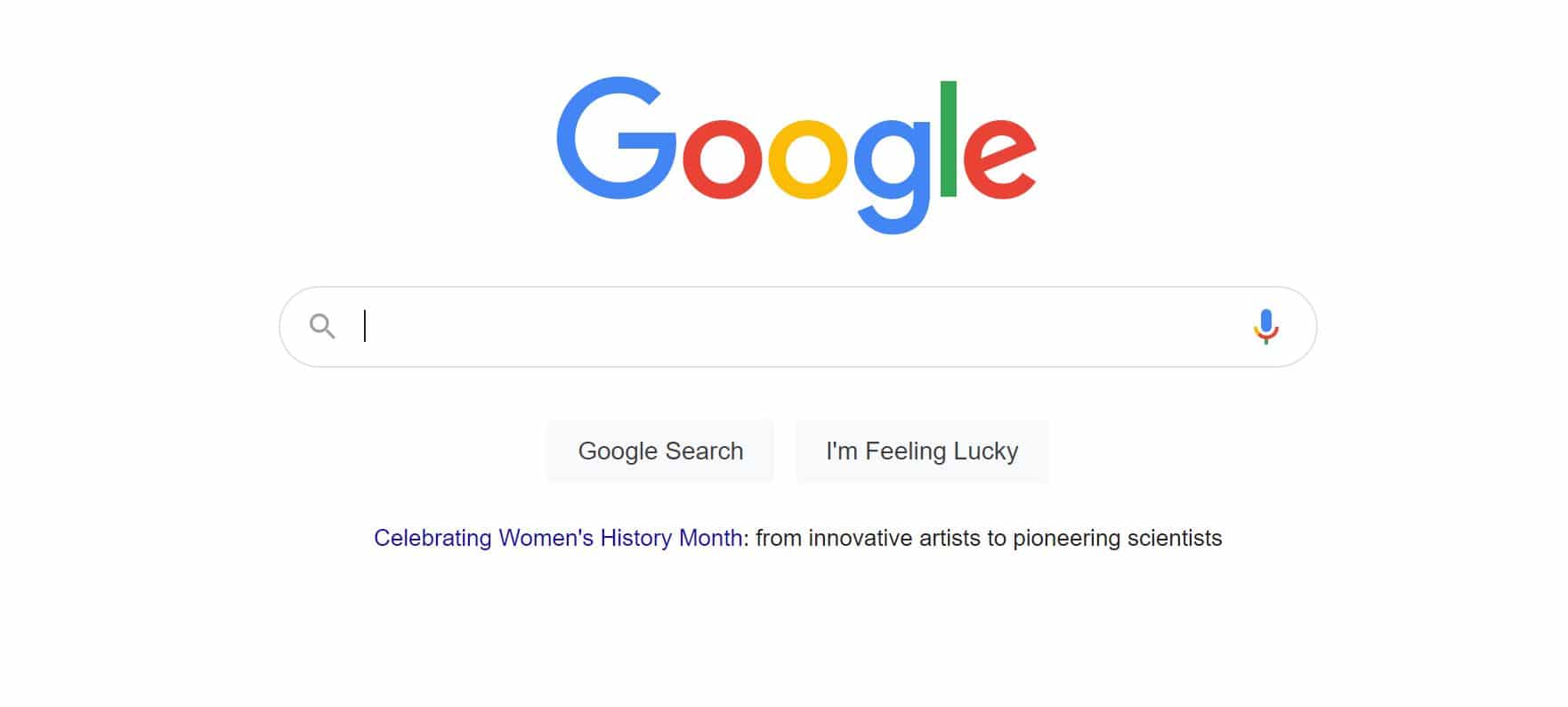Click the Google Search button
Image resolution: width=1568 pixels, height=707 pixels.
tap(660, 451)
